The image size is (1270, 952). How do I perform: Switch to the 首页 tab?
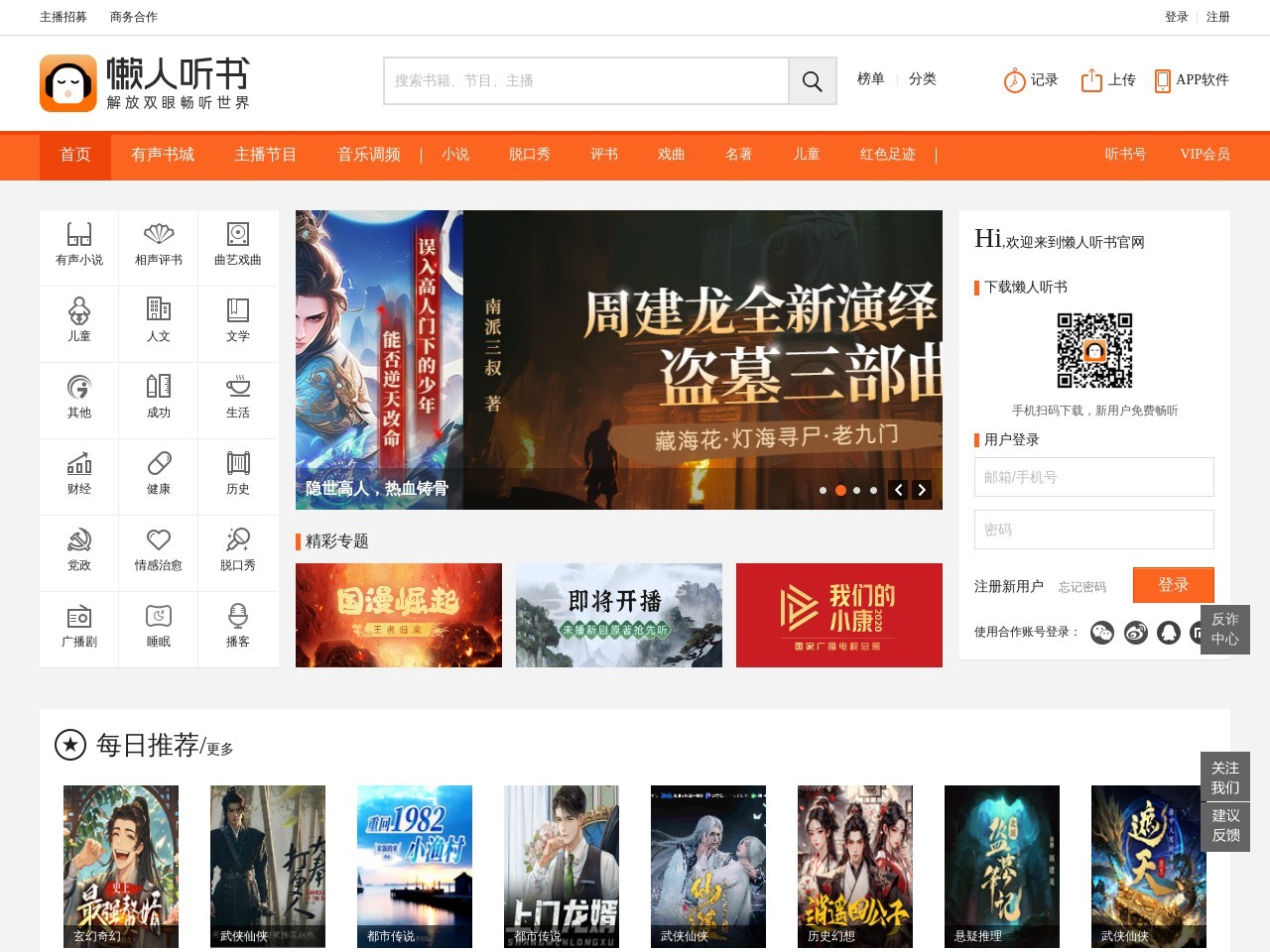click(75, 155)
